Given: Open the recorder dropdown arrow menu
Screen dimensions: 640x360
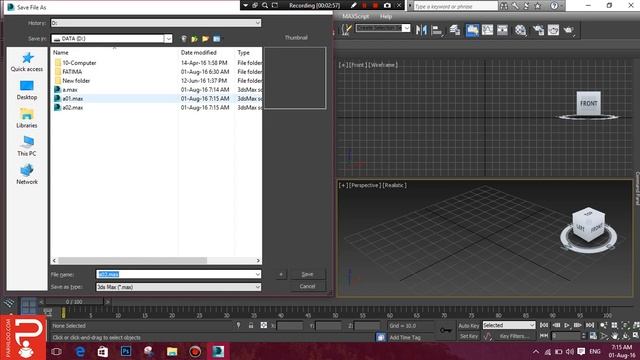Looking at the screenshot, I should (245, 5).
